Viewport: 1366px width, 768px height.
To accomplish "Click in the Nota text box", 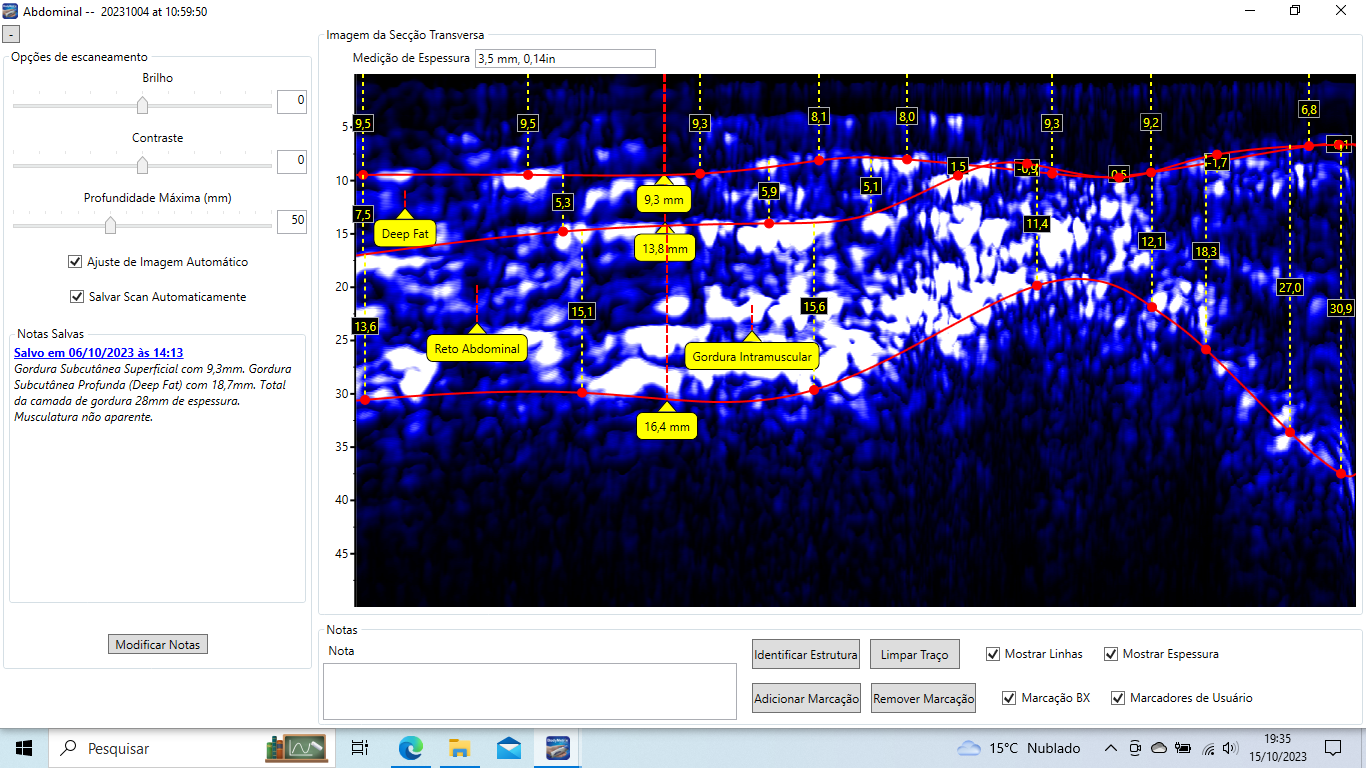I will 529,690.
